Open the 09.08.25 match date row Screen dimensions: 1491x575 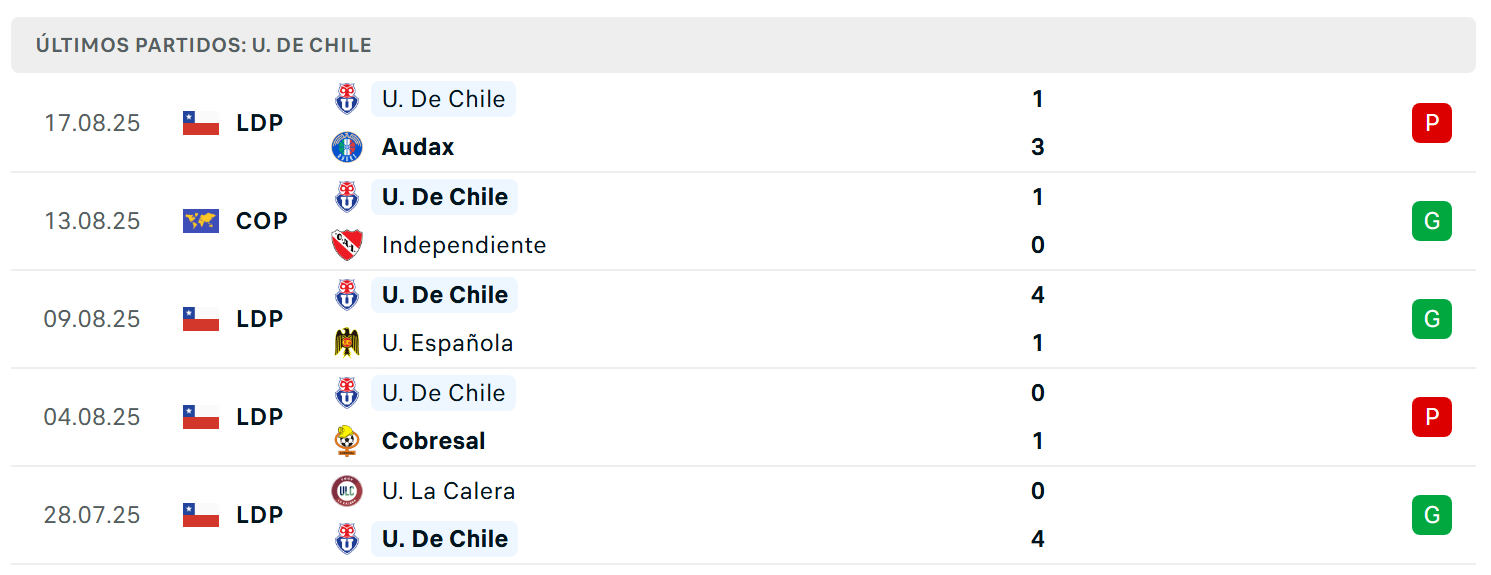(743, 319)
